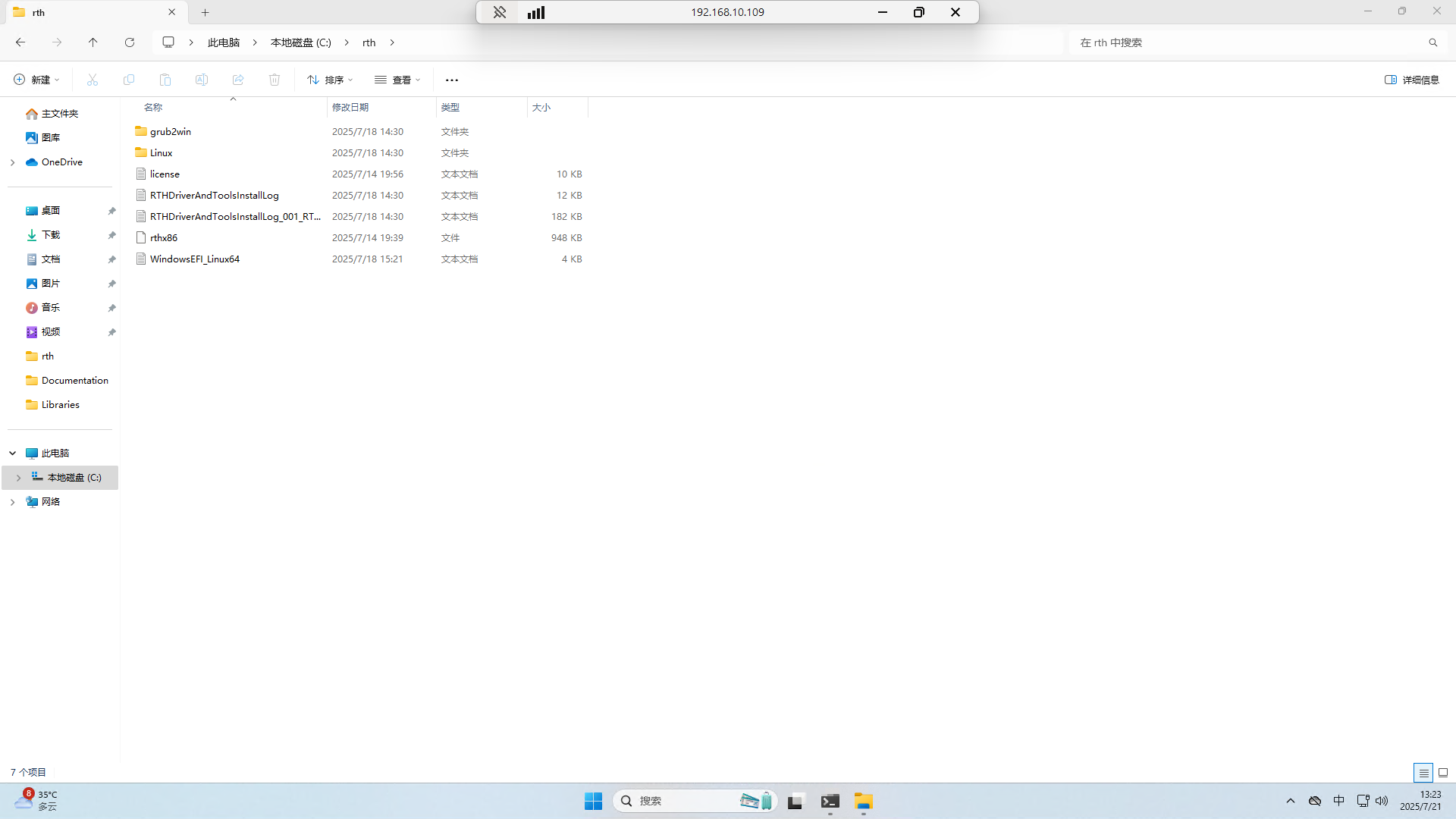This screenshot has height=819, width=1456.
Task: Click the Rename icon in toolbar
Action: 202,80
